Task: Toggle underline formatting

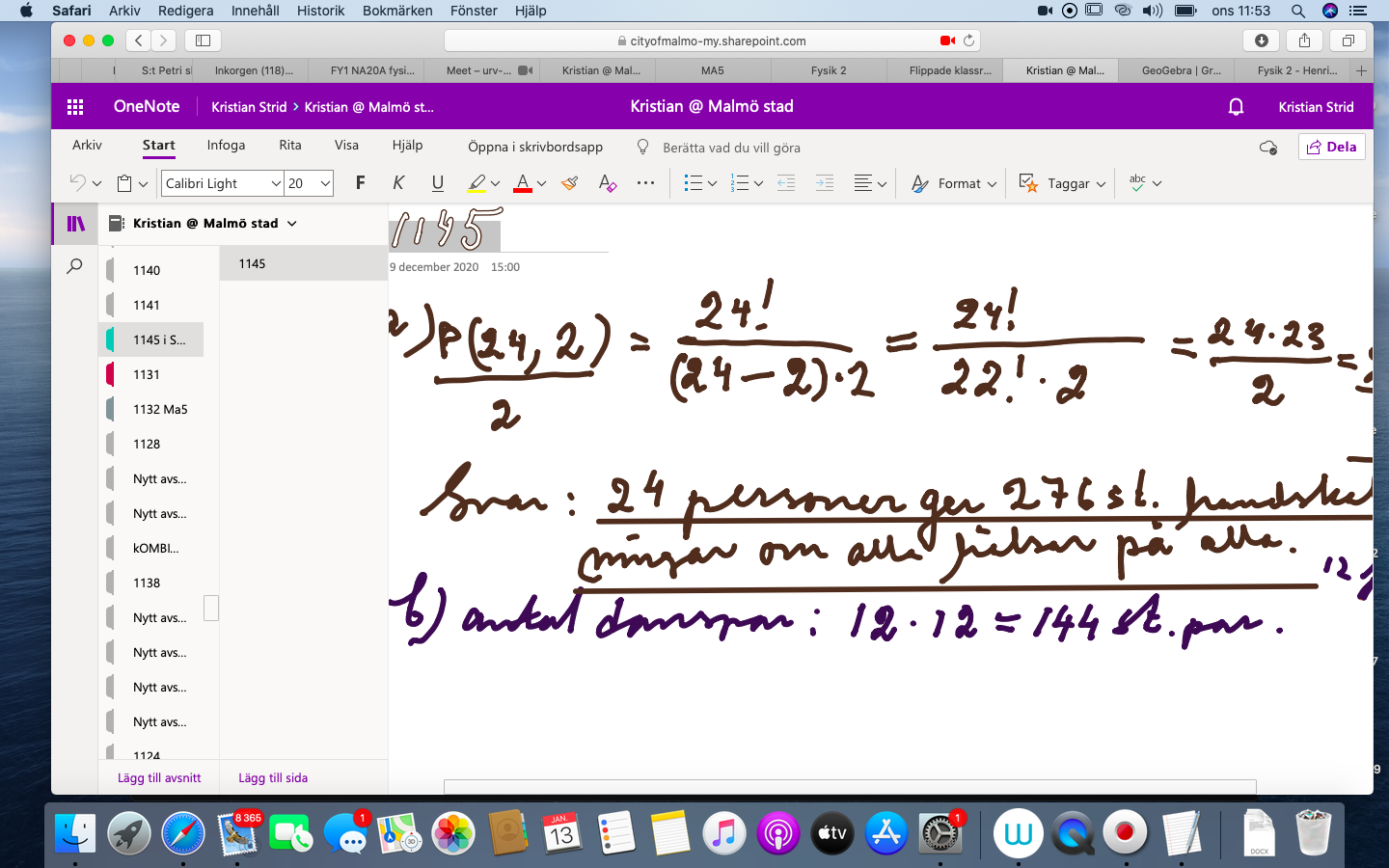Action: [437, 183]
